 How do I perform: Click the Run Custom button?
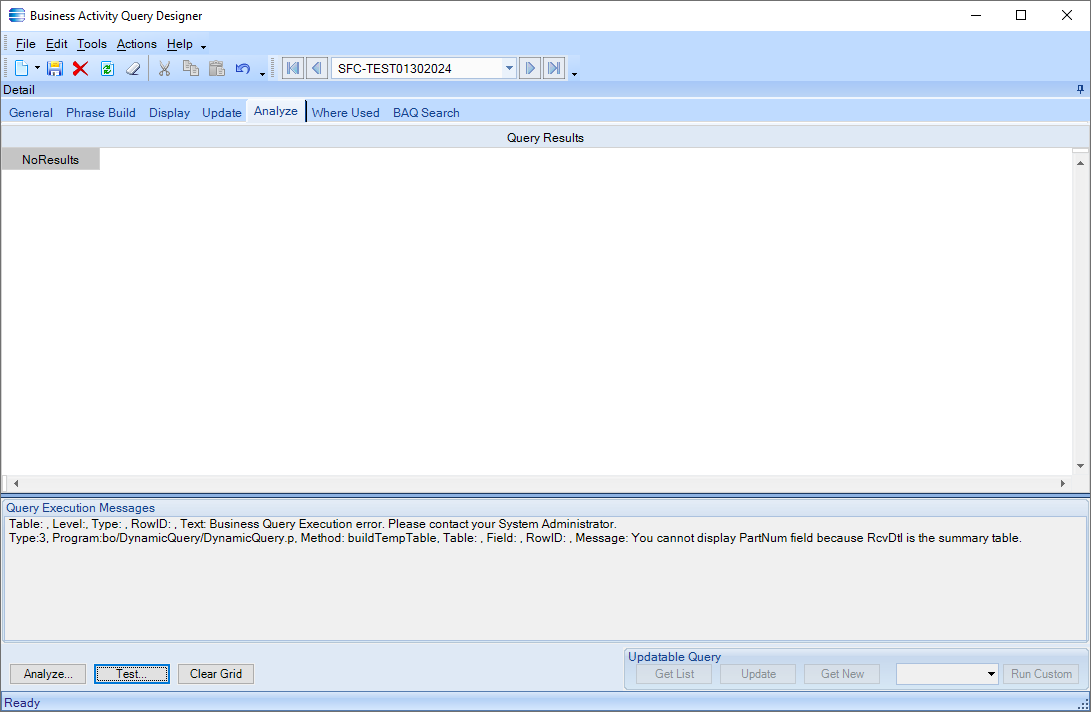click(1041, 674)
